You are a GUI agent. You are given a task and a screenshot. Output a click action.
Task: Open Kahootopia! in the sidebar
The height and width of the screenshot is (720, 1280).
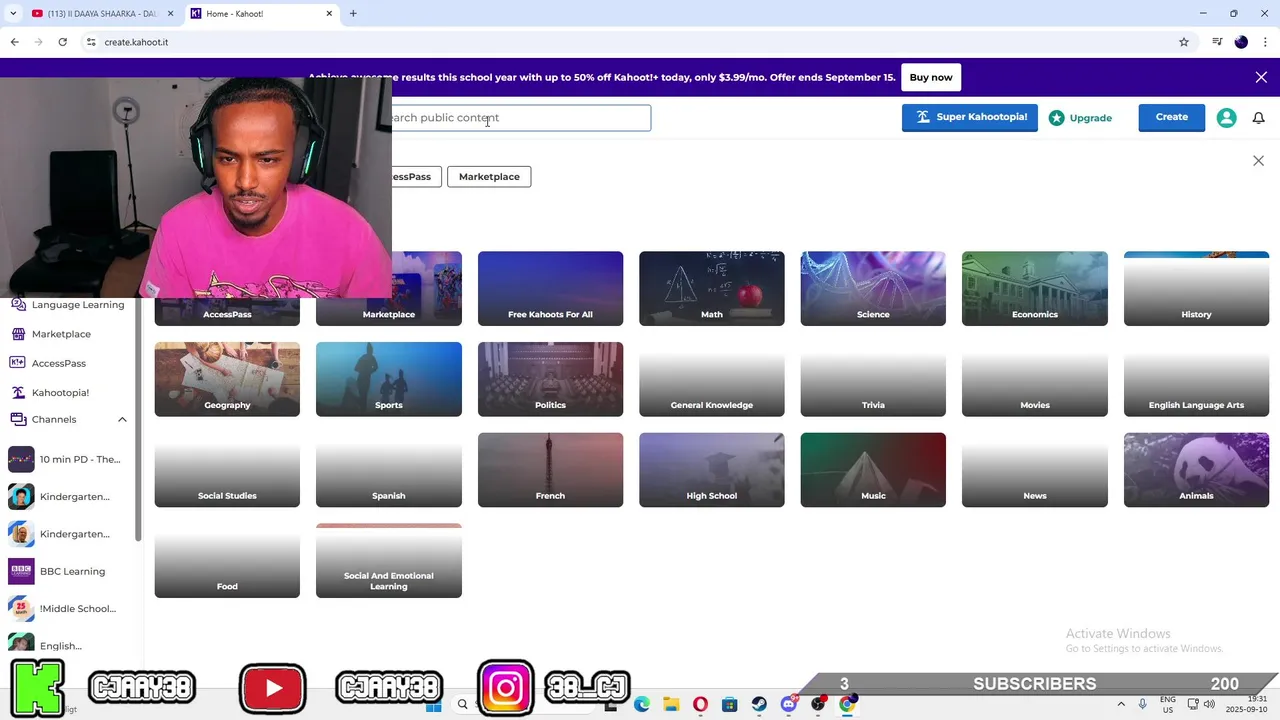60,392
